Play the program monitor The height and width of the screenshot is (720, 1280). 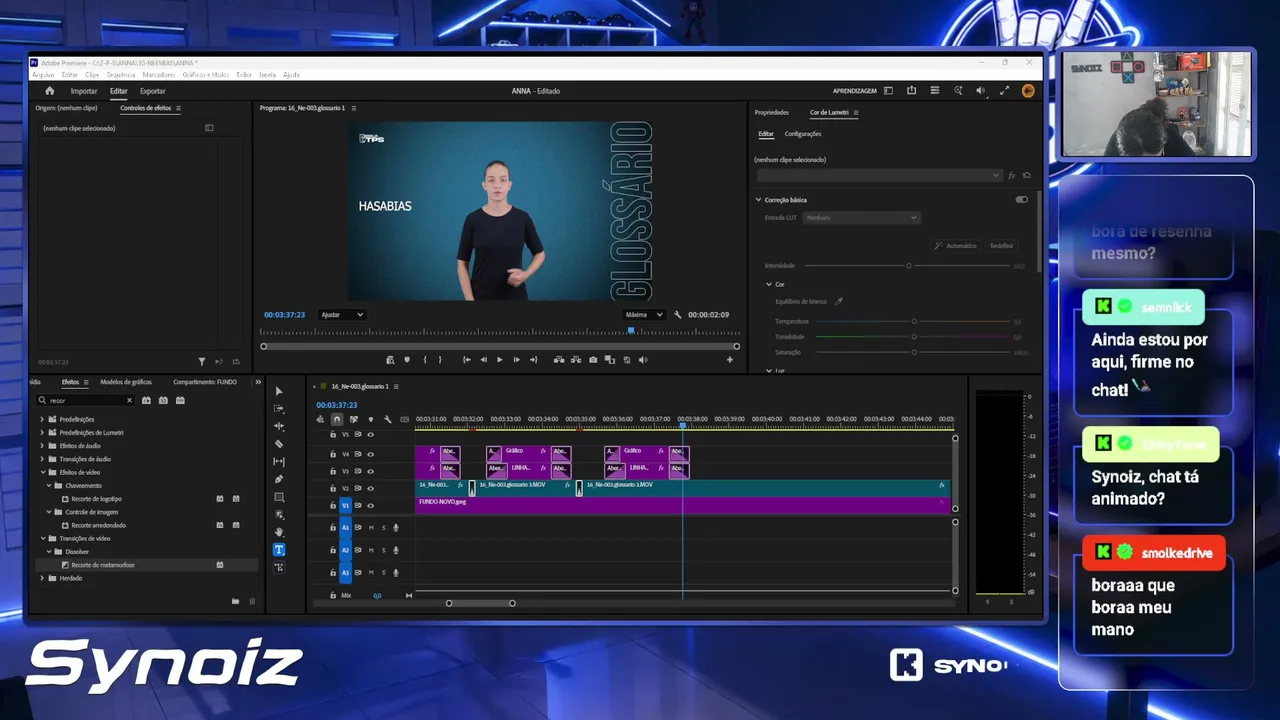(499, 360)
